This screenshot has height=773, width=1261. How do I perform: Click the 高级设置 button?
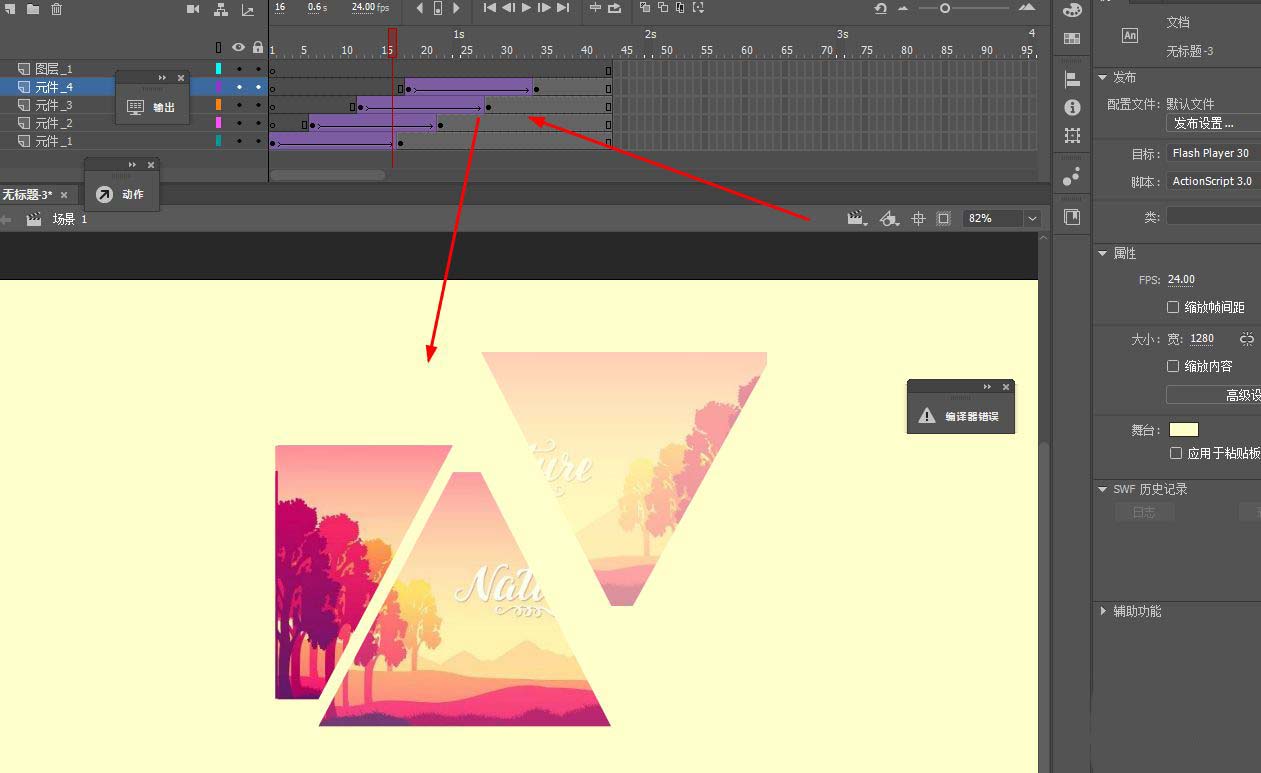1213,395
